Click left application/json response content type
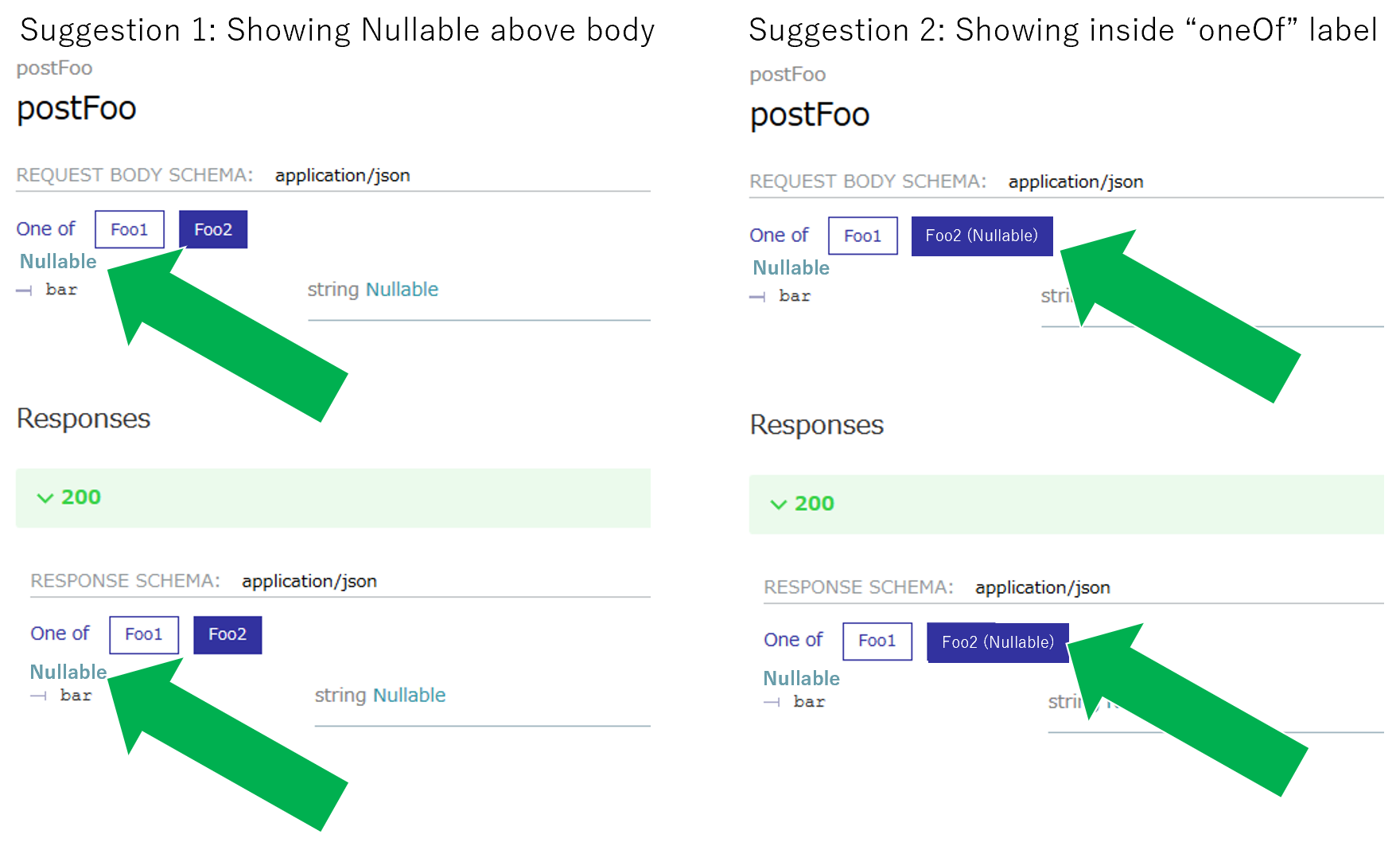 coord(309,581)
